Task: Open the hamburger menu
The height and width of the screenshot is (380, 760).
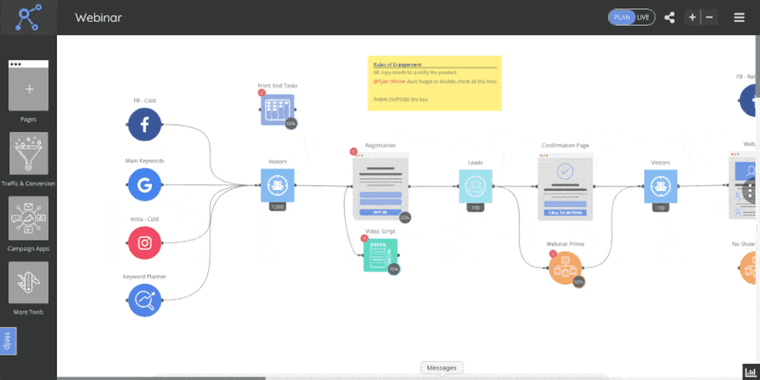Action: (x=739, y=17)
